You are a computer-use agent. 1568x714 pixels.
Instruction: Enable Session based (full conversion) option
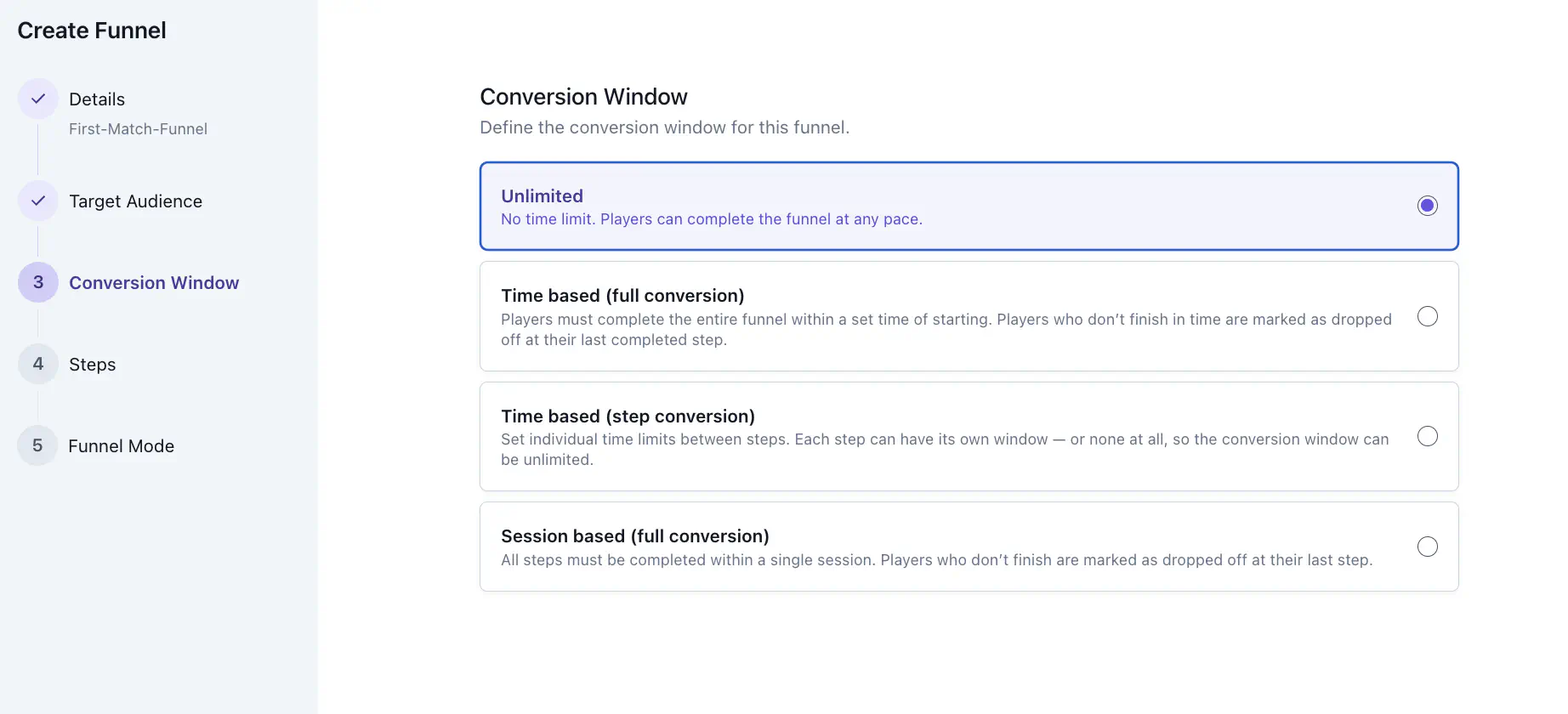pos(1428,547)
